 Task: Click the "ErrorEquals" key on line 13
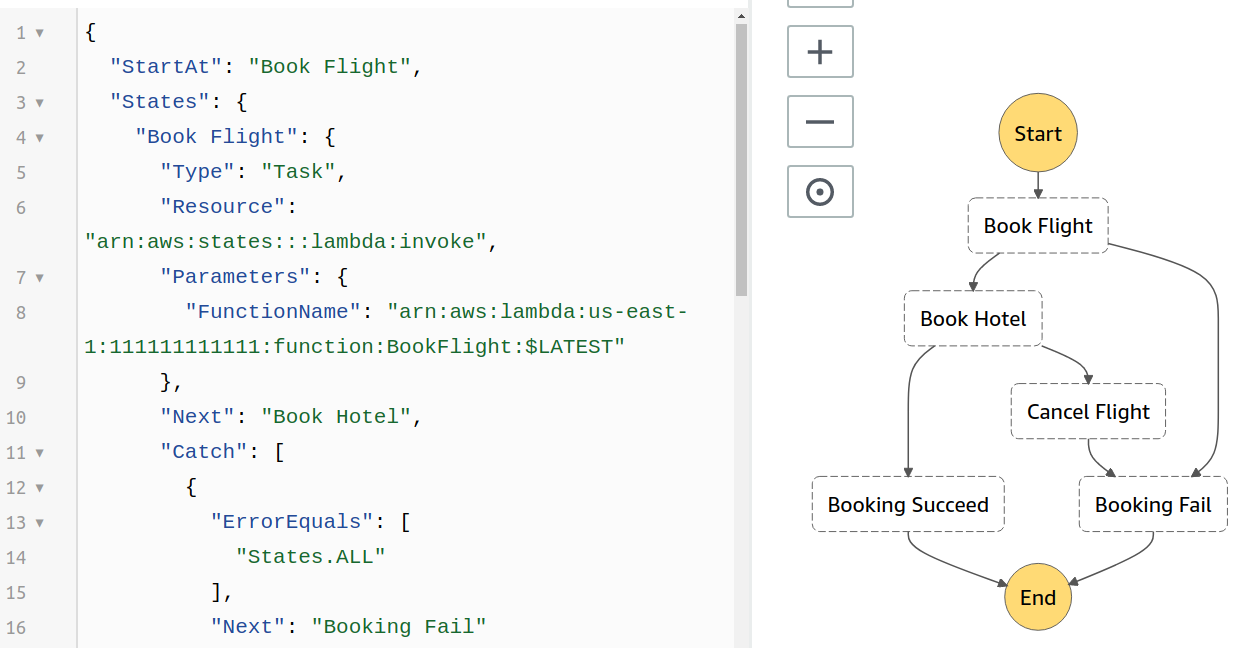click(291, 522)
